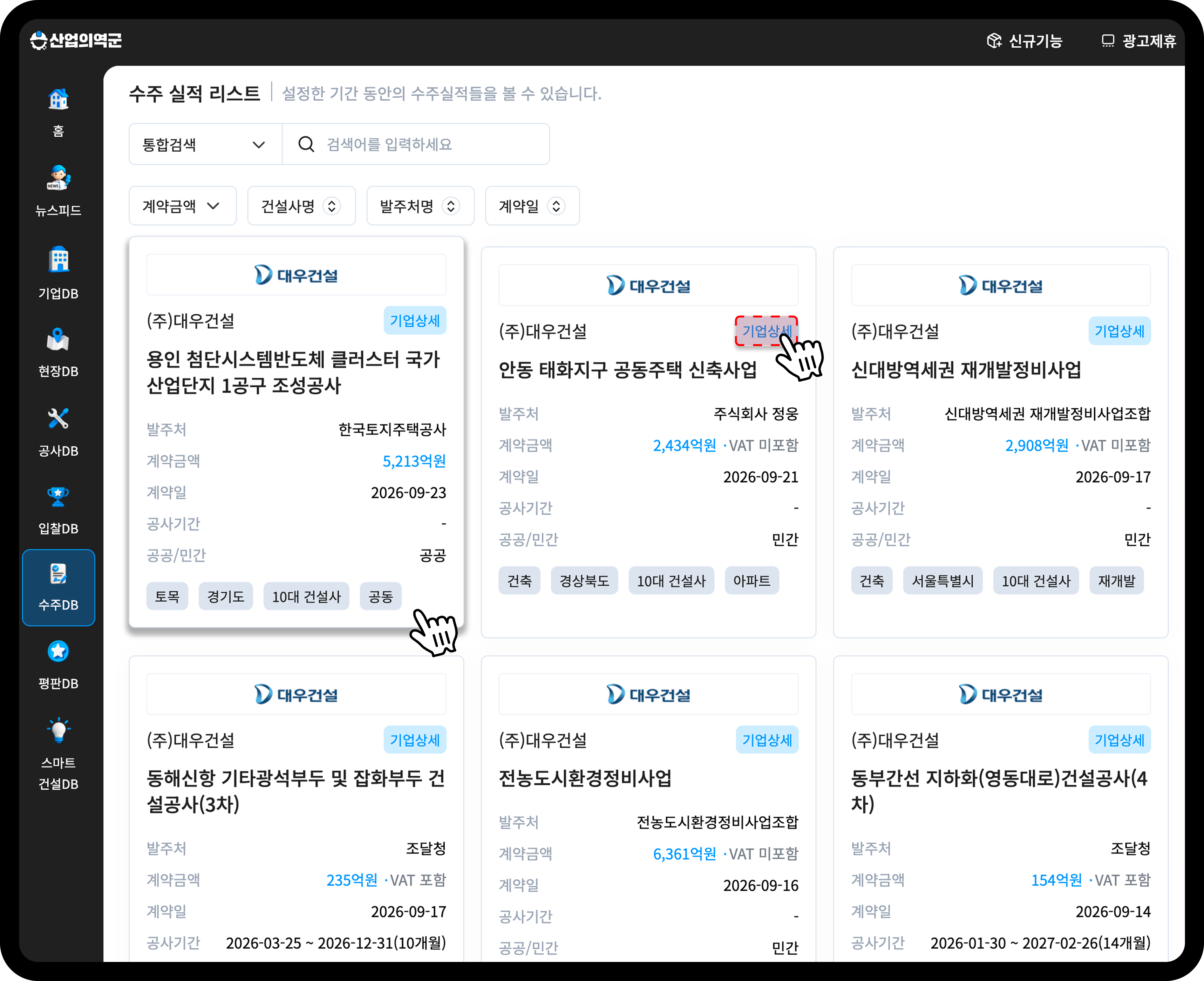Click the 5,213억원 contract amount
This screenshot has width=1204, height=981.
[x=414, y=461]
